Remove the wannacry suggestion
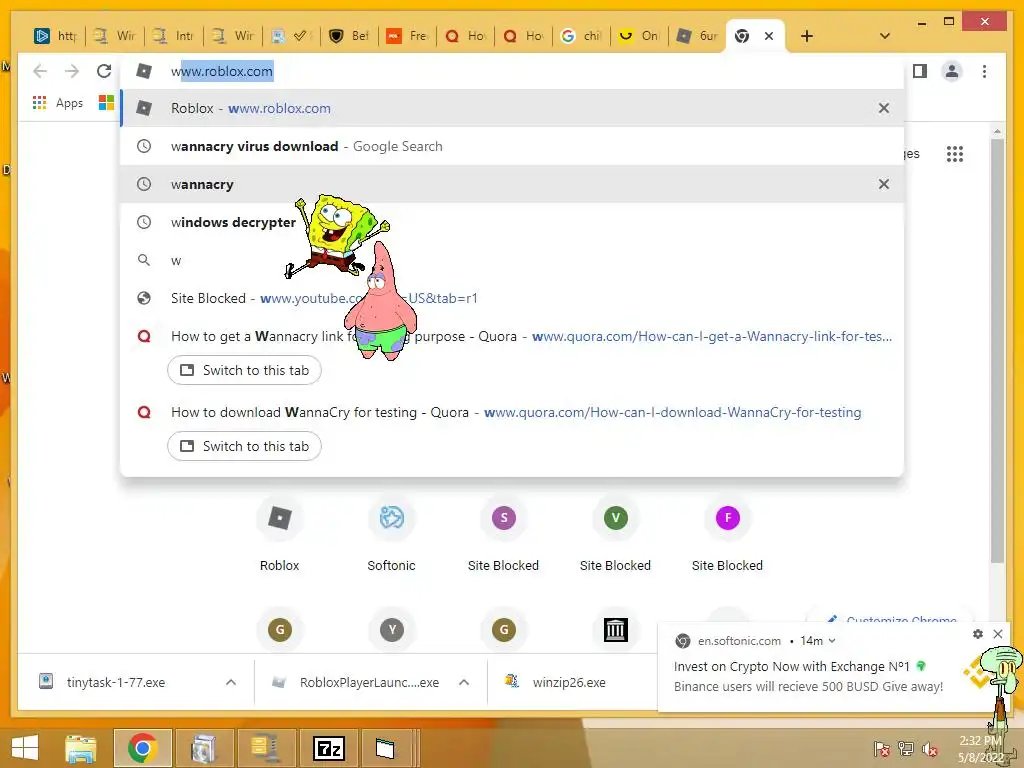The height and width of the screenshot is (768, 1024). [x=884, y=184]
